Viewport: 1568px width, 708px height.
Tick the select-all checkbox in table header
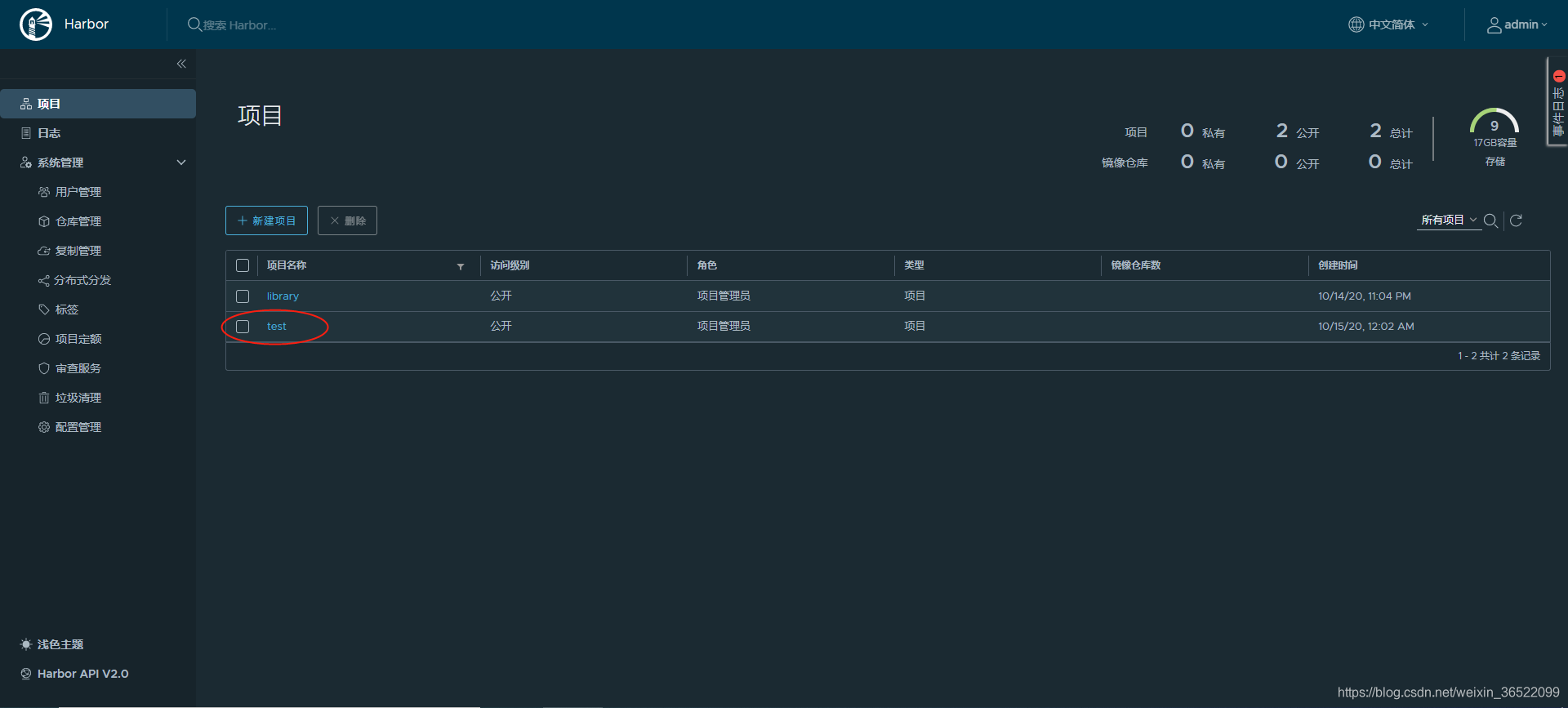tap(243, 265)
